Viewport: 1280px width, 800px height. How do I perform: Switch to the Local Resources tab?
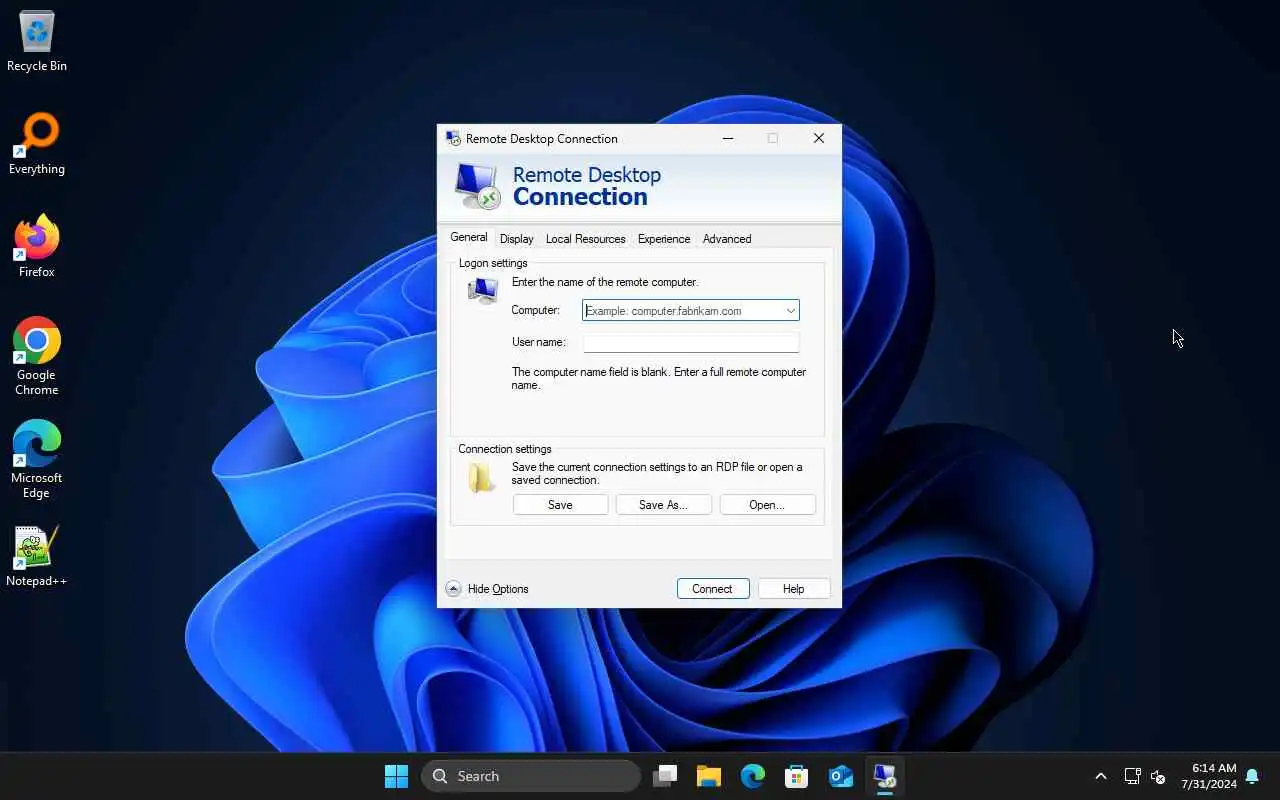click(x=585, y=239)
